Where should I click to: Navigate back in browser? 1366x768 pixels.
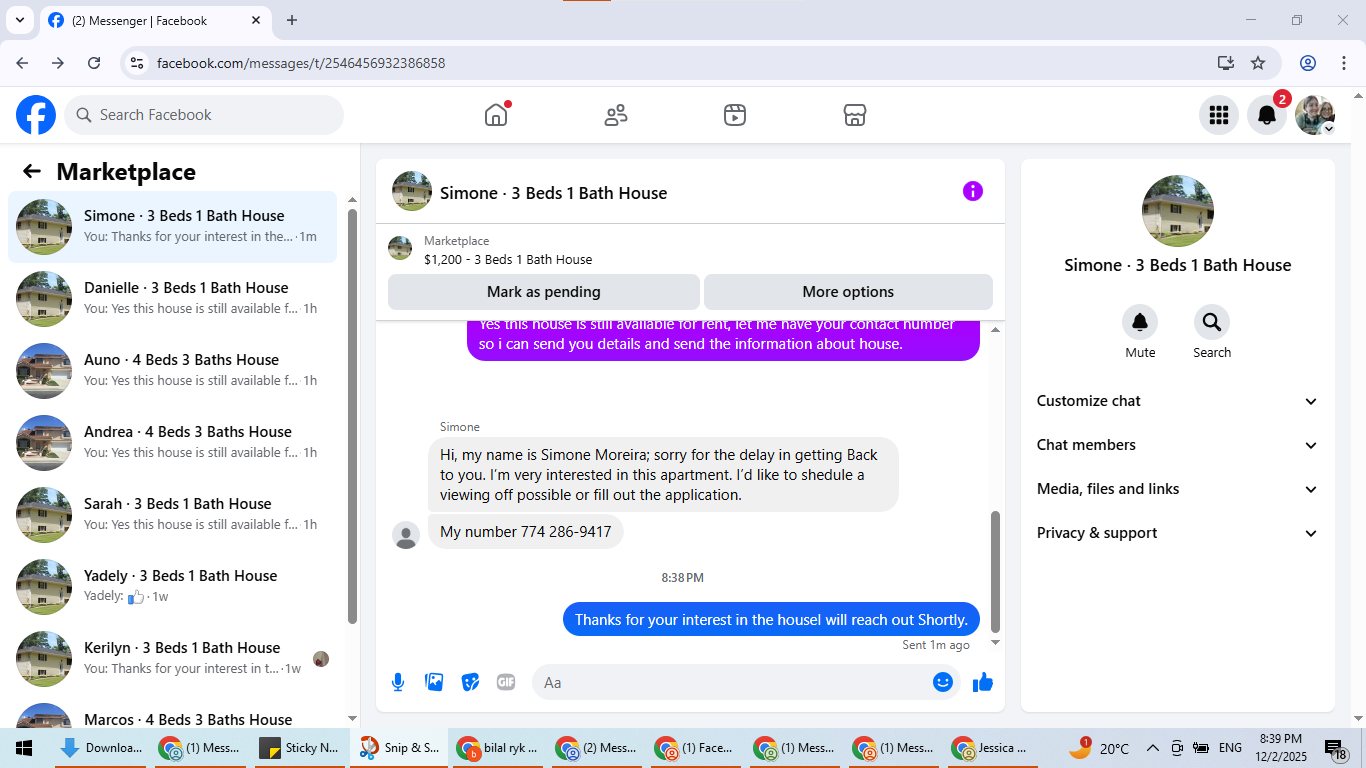tap(22, 63)
